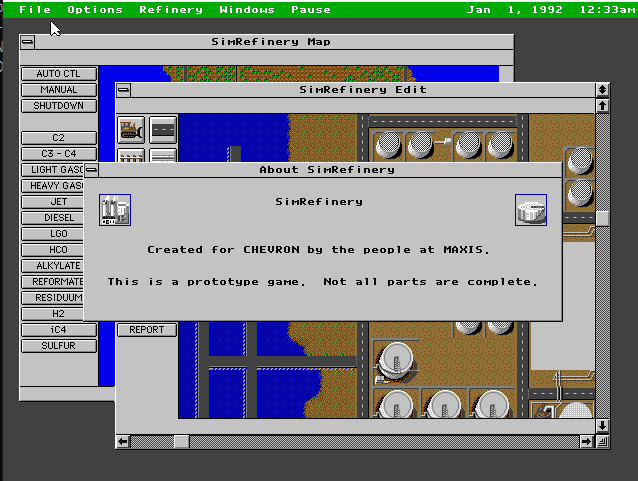
Task: Activate the SHUTDOWN mode button
Action: (58, 106)
